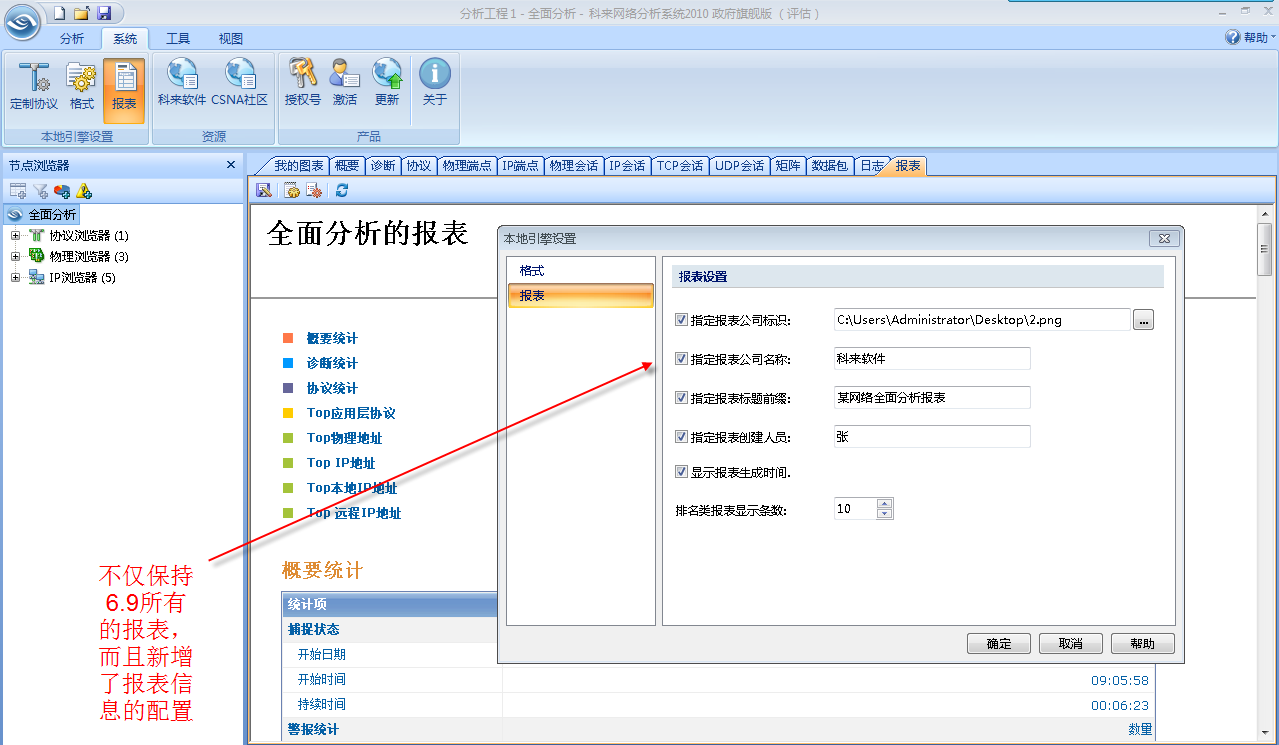Switch to the 工具 ribbon tab
The width and height of the screenshot is (1279, 745).
point(178,39)
